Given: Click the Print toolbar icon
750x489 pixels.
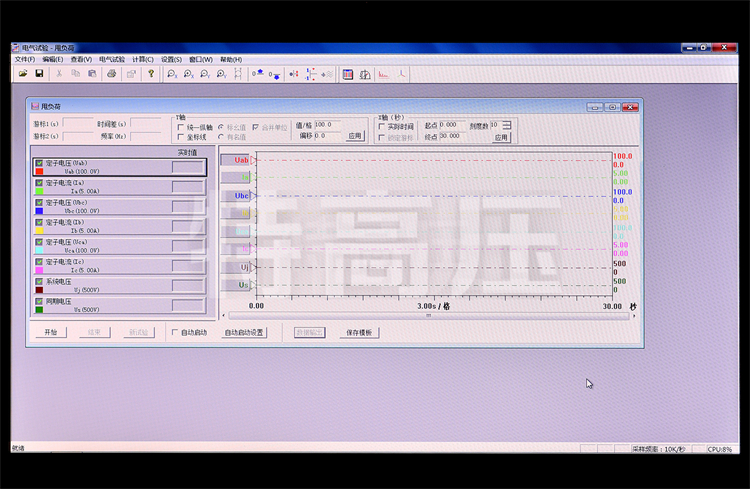Looking at the screenshot, I should pyautogui.click(x=112, y=74).
